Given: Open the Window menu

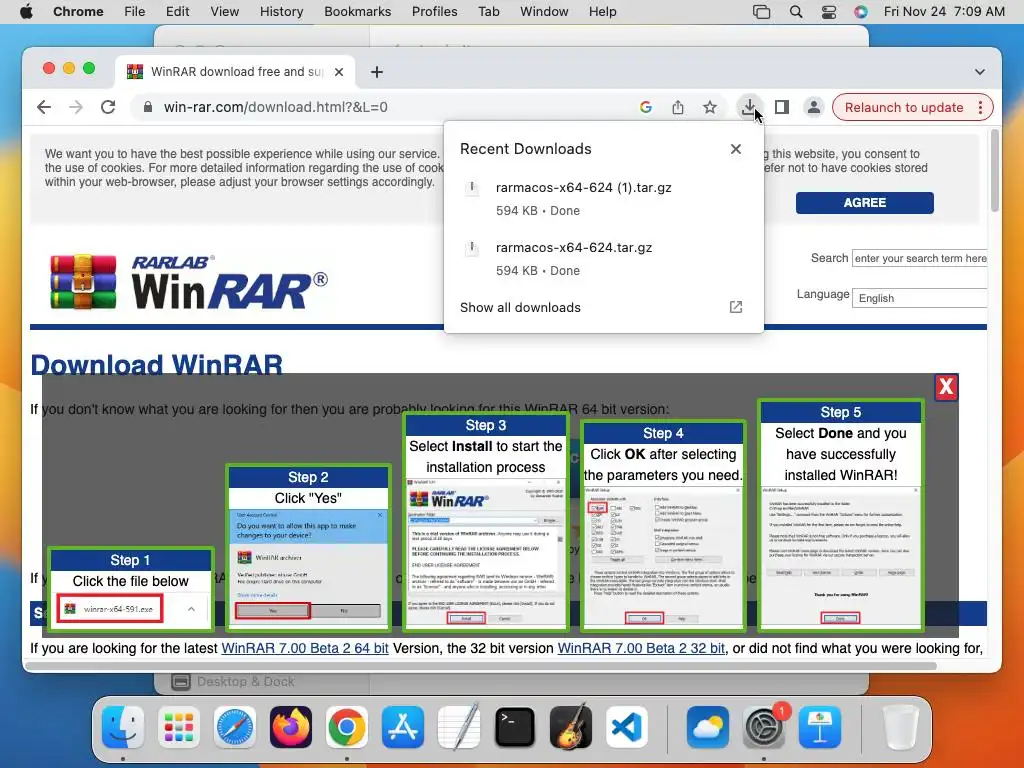Looking at the screenshot, I should click(x=544, y=12).
